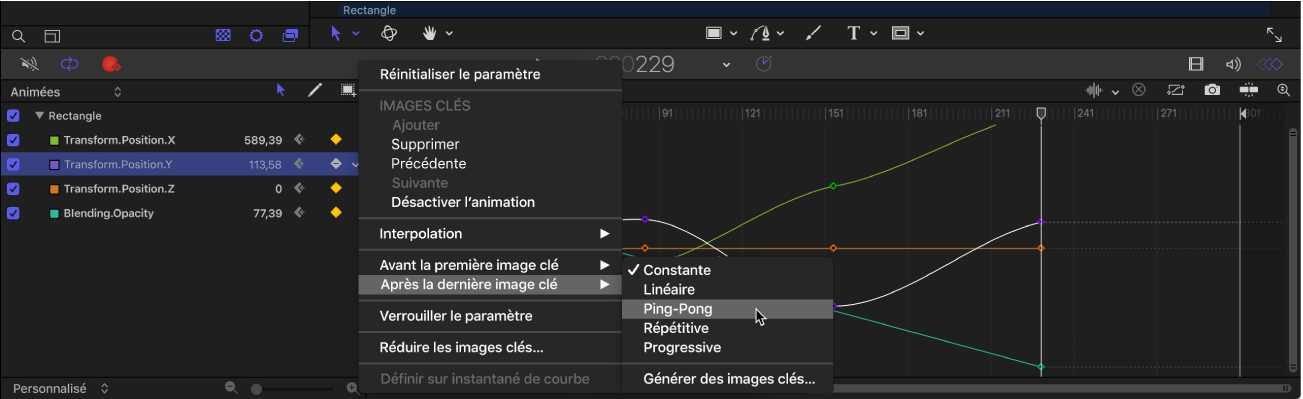Screen dimensions: 1303x399
Task: Show the video timeline filmstrip icon
Action: (1196, 64)
